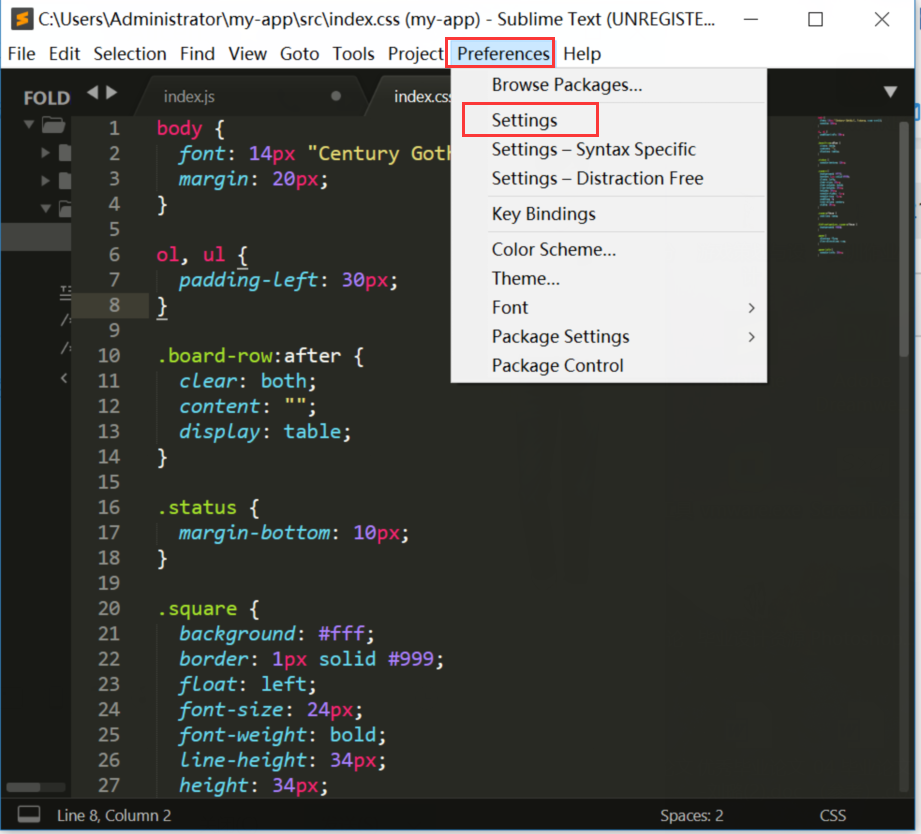Click the Sublime Text logo in the title bar

(21, 19)
